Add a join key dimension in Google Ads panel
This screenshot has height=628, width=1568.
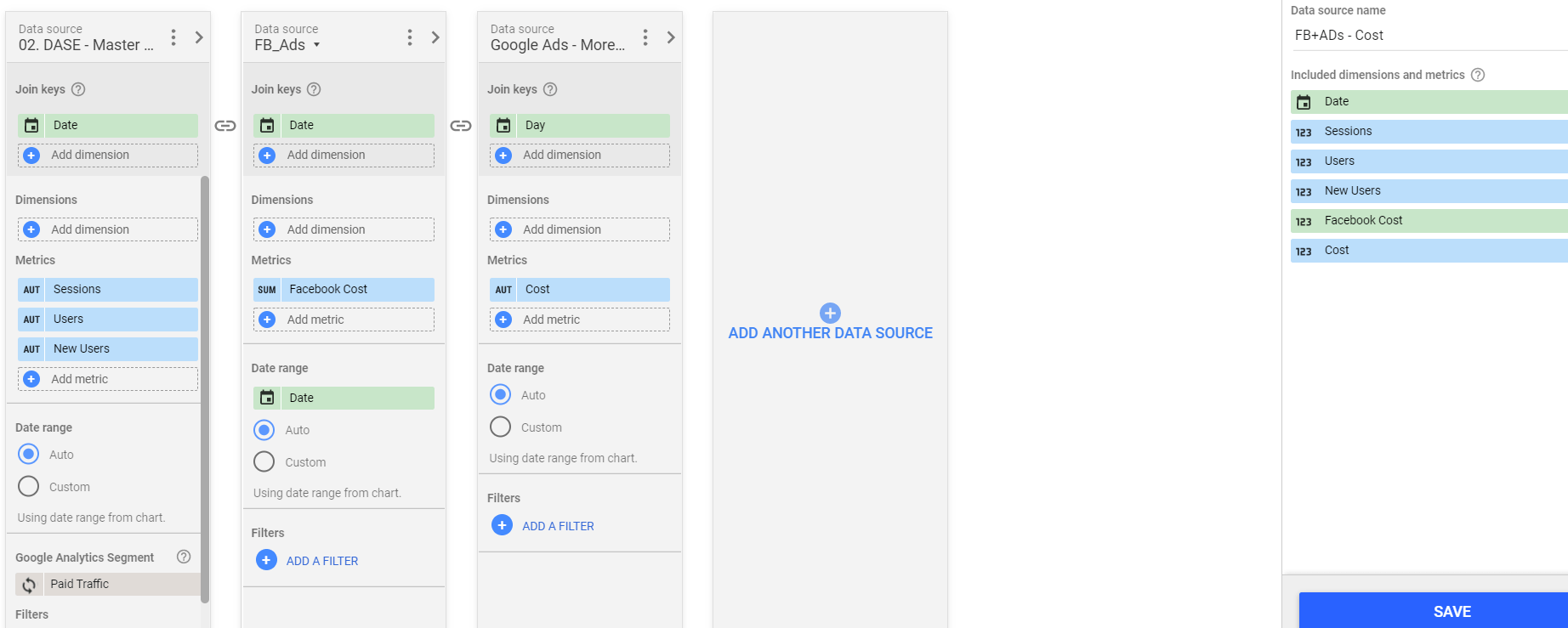(580, 156)
